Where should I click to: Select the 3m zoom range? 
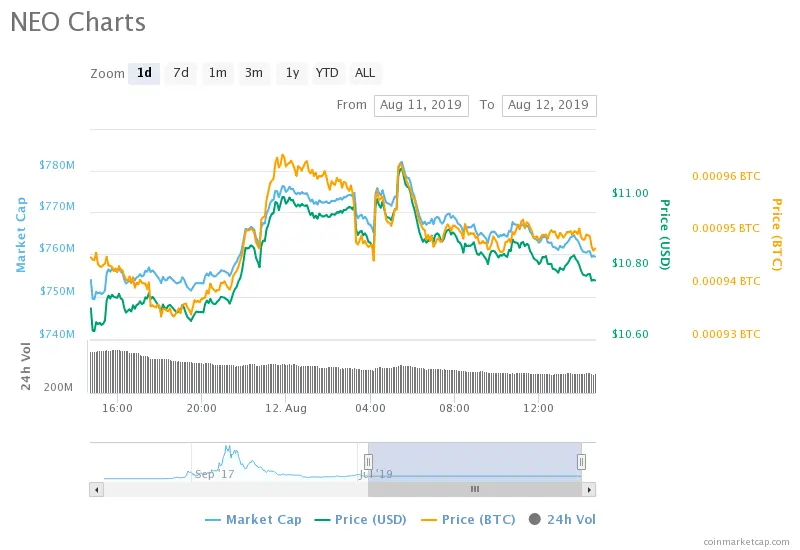point(254,73)
